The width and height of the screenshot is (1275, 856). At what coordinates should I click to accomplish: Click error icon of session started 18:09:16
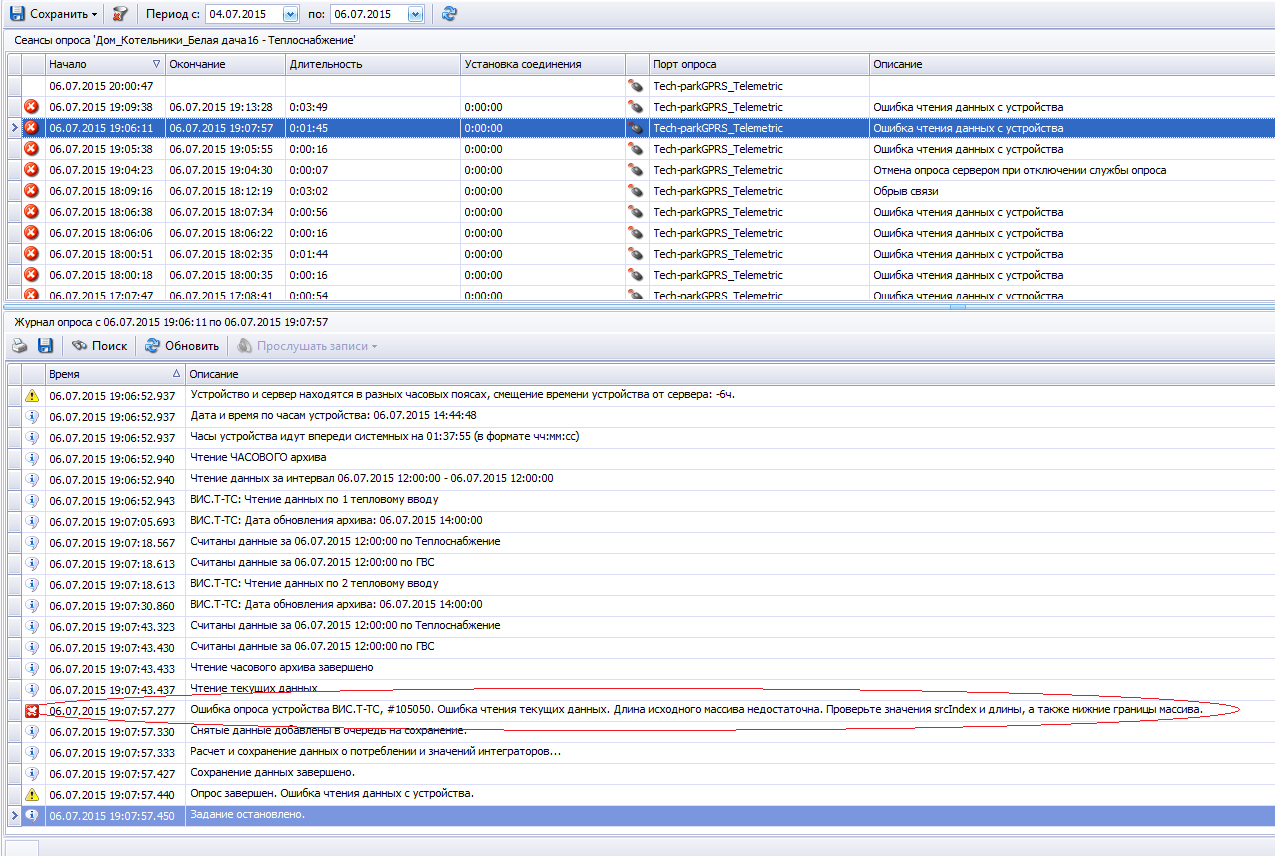(31, 191)
